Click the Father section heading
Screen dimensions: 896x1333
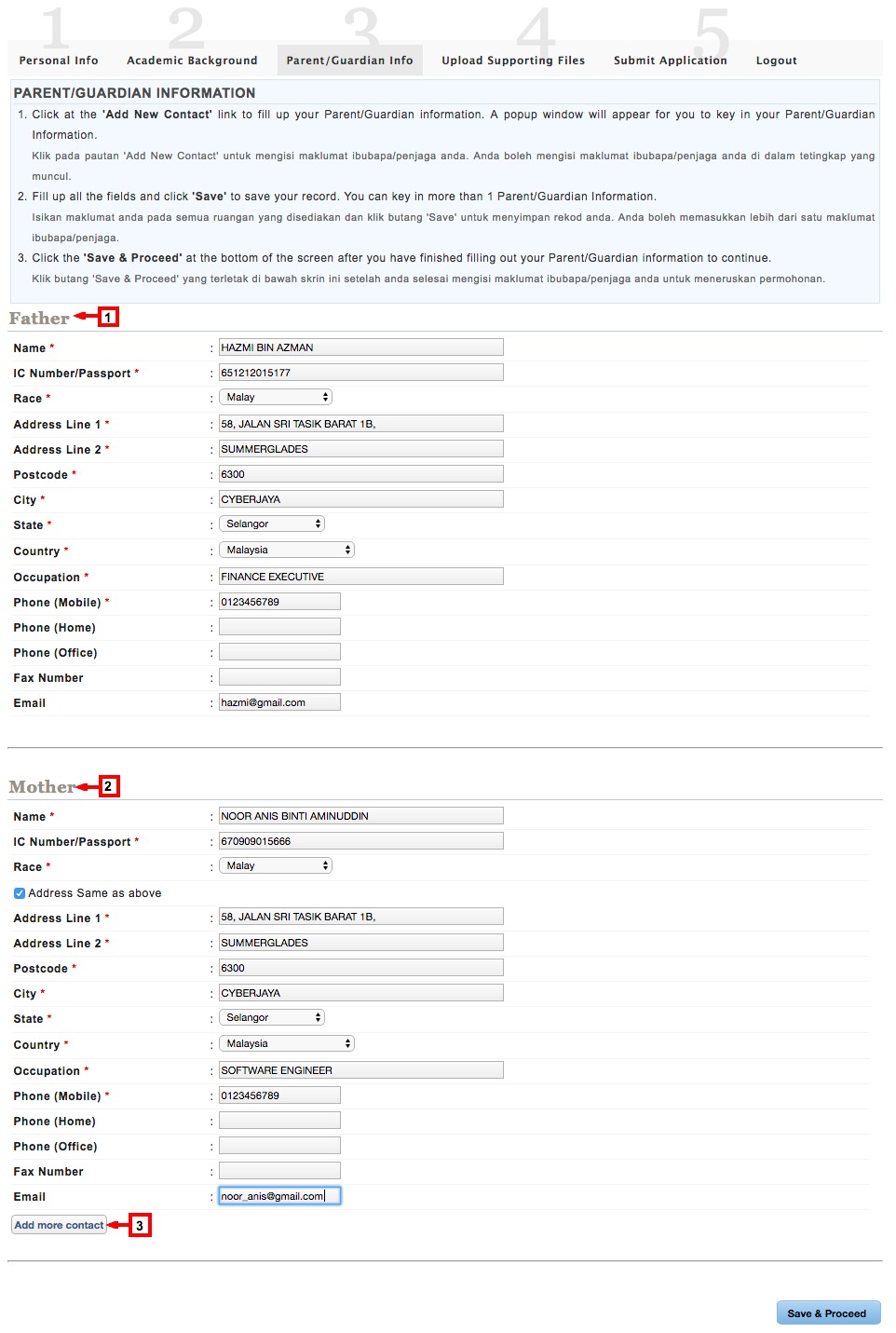pyautogui.click(x=39, y=319)
